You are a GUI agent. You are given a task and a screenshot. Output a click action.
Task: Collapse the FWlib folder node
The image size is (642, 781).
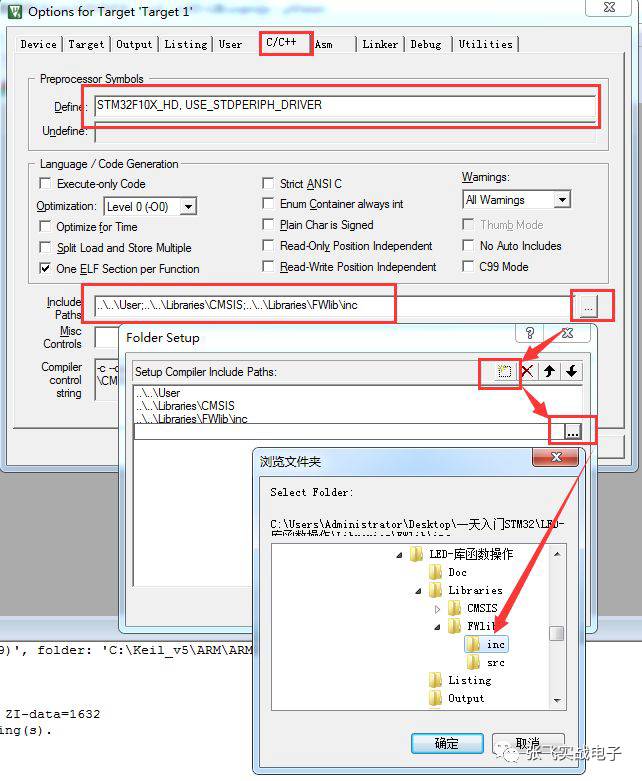coord(437,627)
